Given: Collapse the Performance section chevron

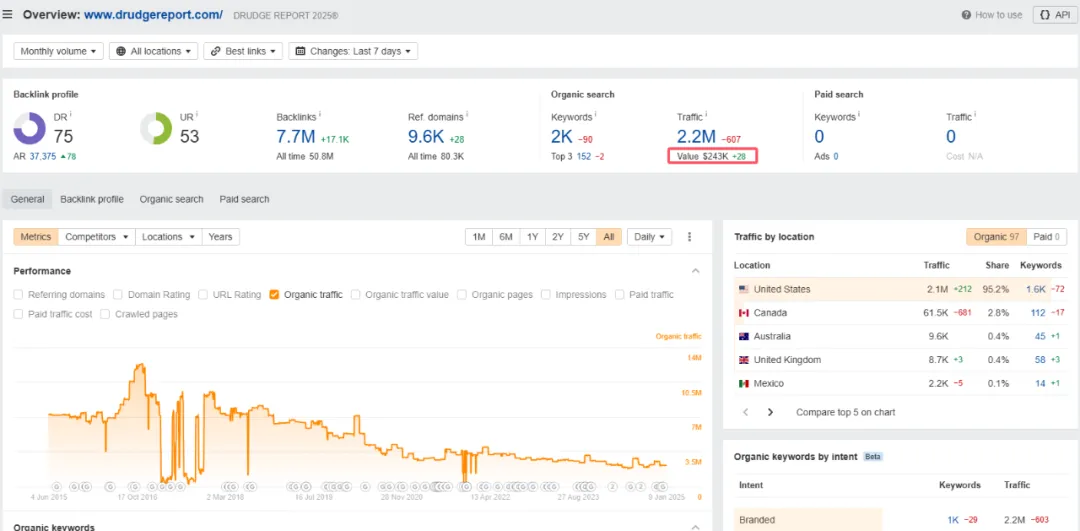Looking at the screenshot, I should [x=695, y=271].
